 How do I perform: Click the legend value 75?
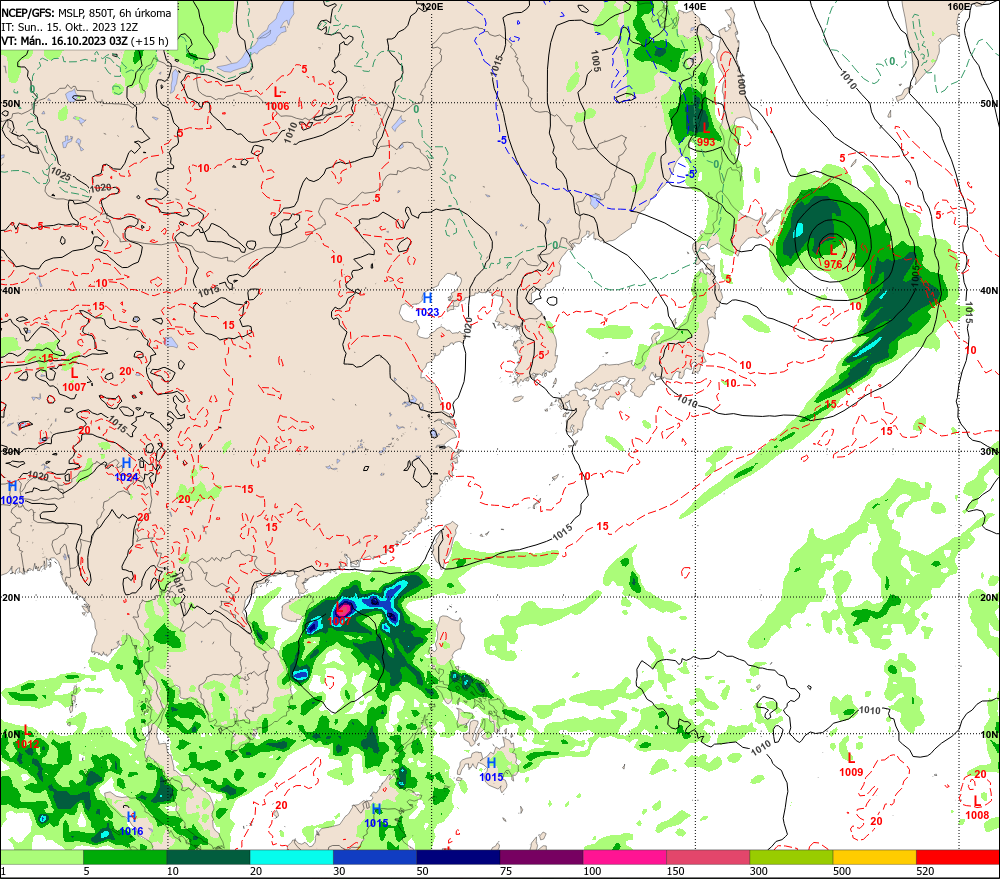(x=506, y=871)
